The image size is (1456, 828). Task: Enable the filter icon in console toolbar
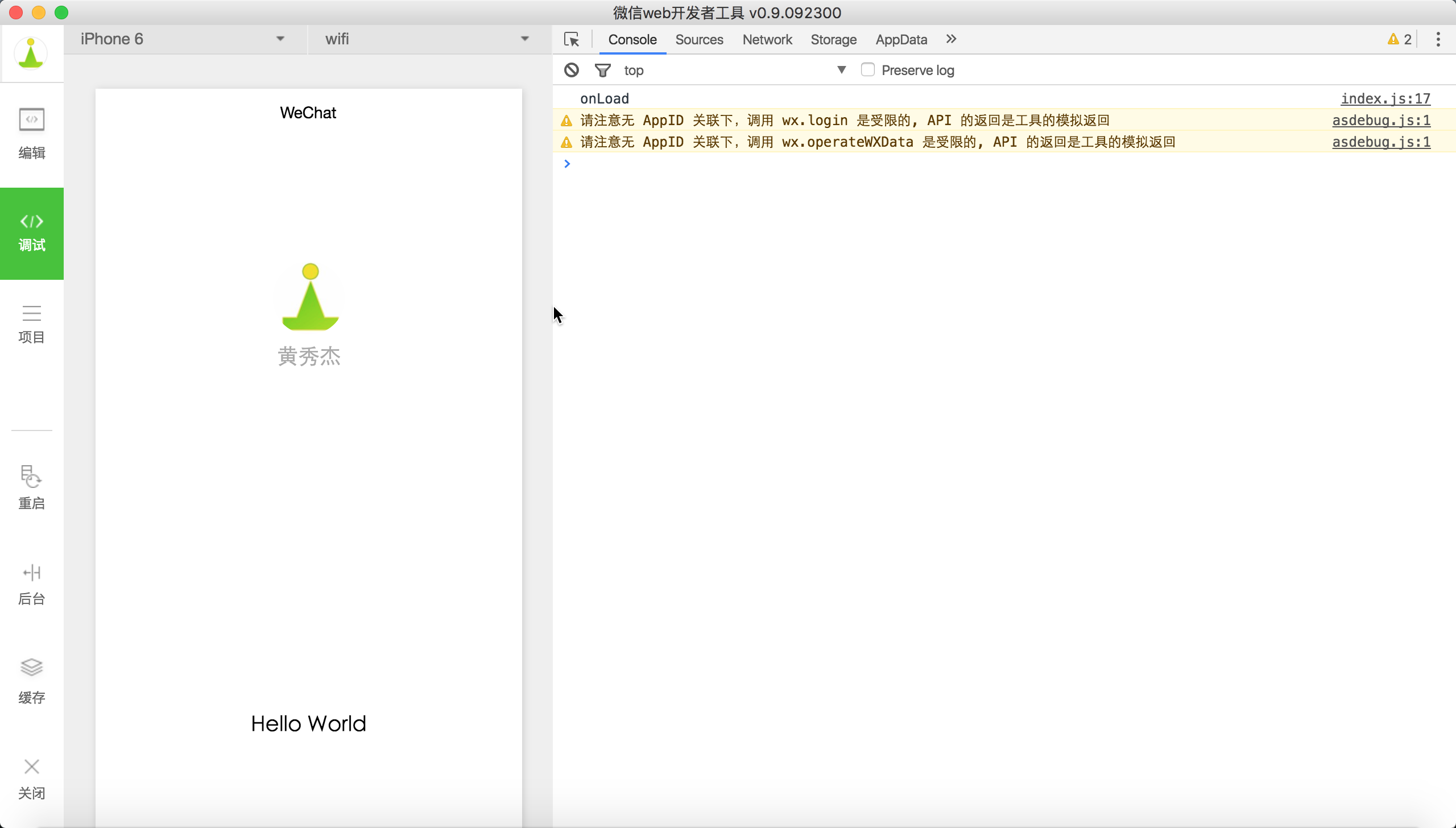pyautogui.click(x=602, y=70)
